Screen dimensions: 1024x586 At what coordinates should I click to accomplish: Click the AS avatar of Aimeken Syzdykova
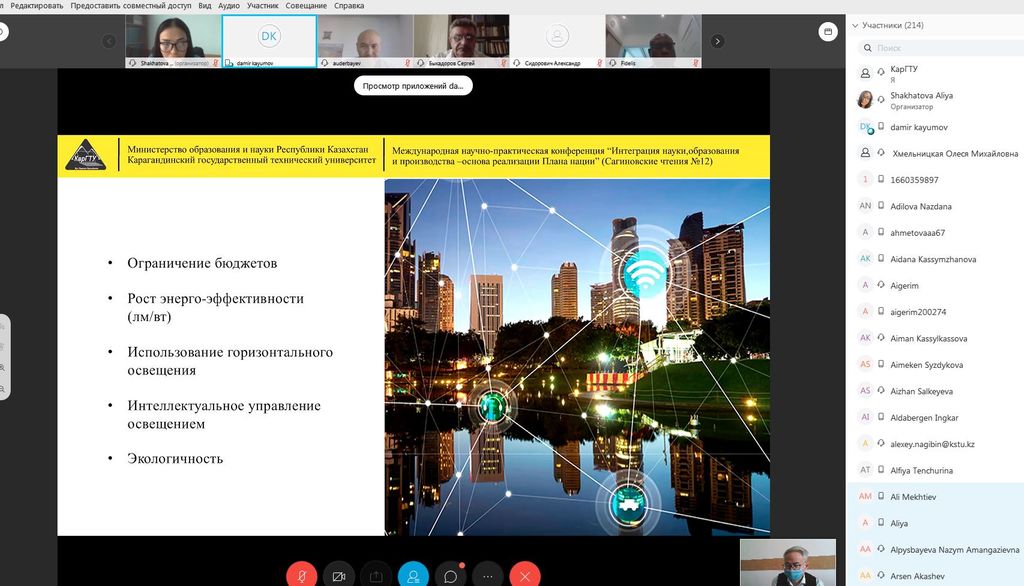[865, 365]
